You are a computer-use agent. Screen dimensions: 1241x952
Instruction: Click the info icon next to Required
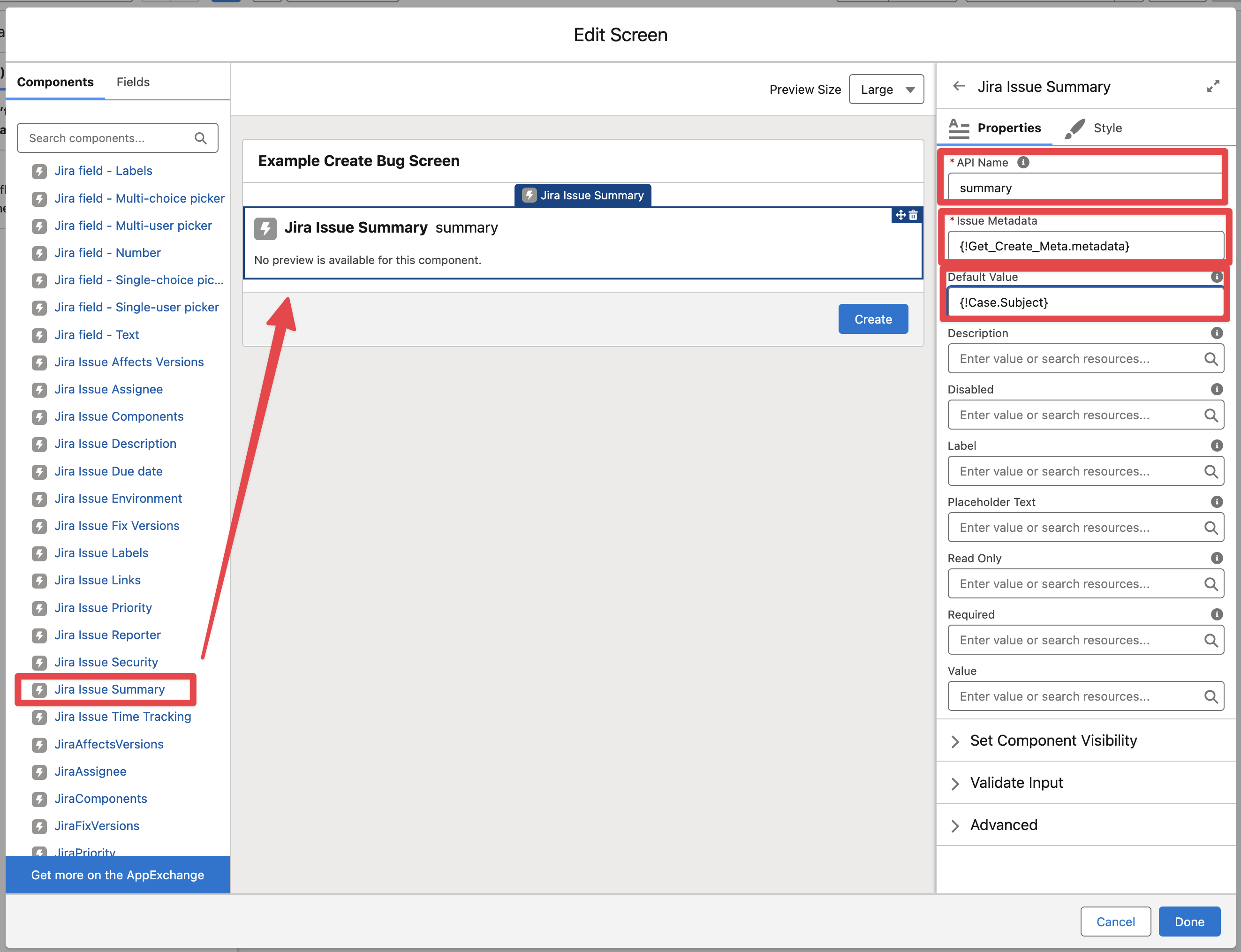pos(1216,614)
